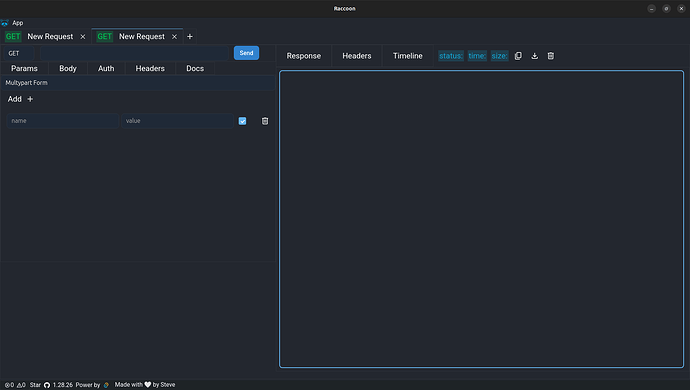
Task: Click the error count icon in status bar
Action: 7,385
